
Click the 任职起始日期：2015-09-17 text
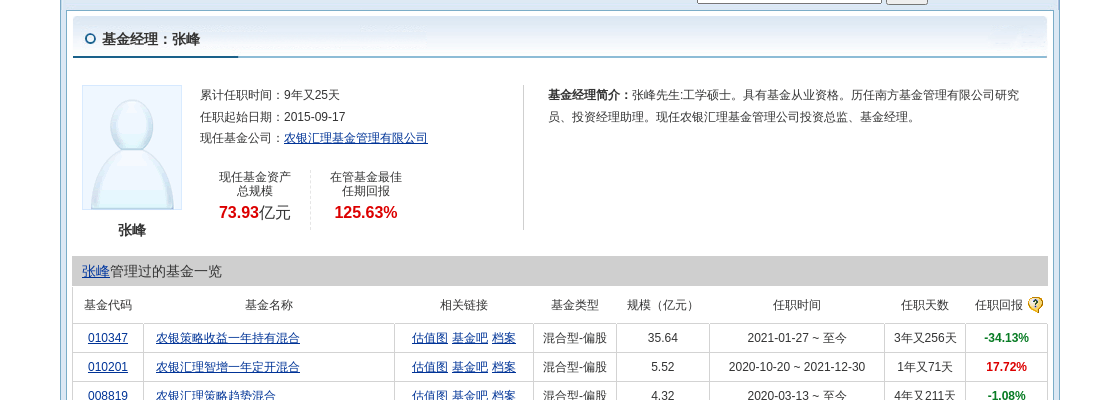[273, 117]
